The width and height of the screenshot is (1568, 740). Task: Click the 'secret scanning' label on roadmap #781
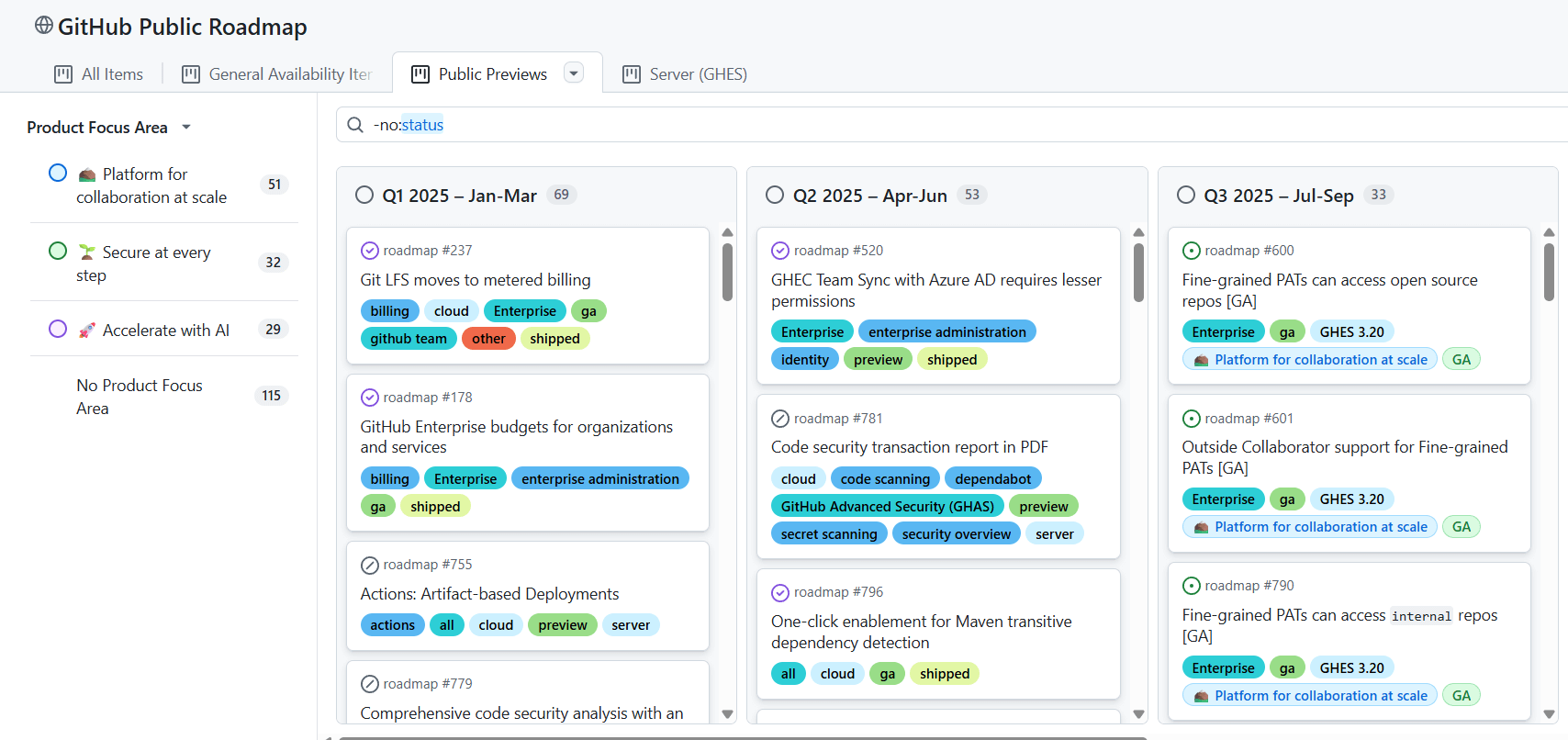[x=829, y=534]
